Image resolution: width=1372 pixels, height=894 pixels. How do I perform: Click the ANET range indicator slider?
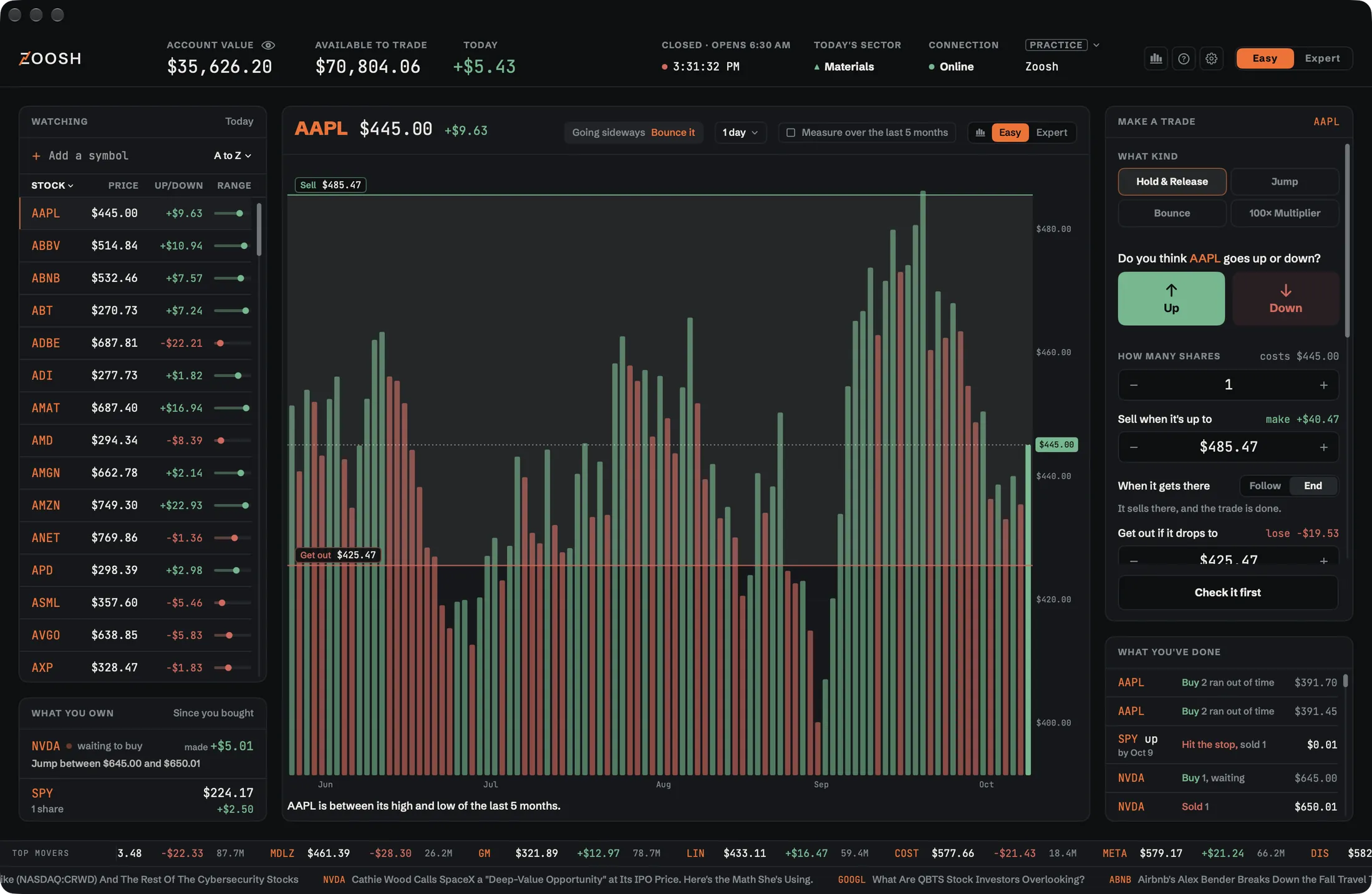coord(232,538)
